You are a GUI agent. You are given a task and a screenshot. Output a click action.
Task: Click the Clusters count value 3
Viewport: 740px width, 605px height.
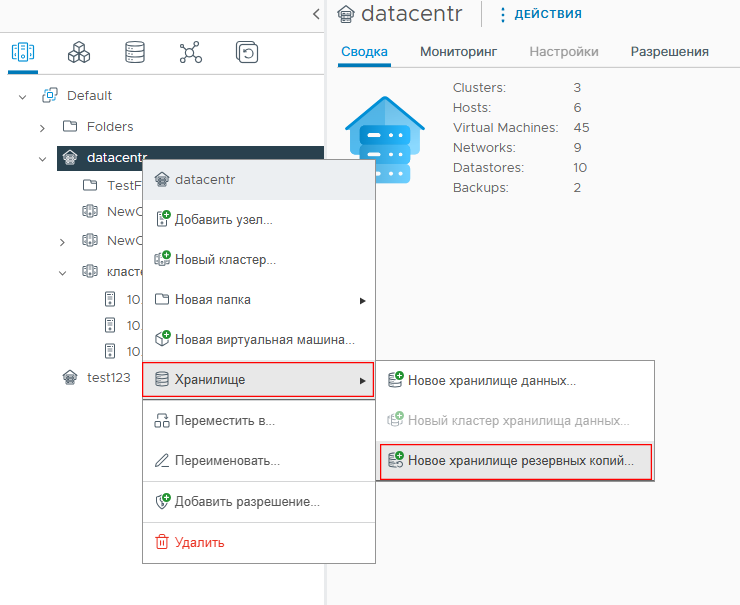(x=577, y=88)
